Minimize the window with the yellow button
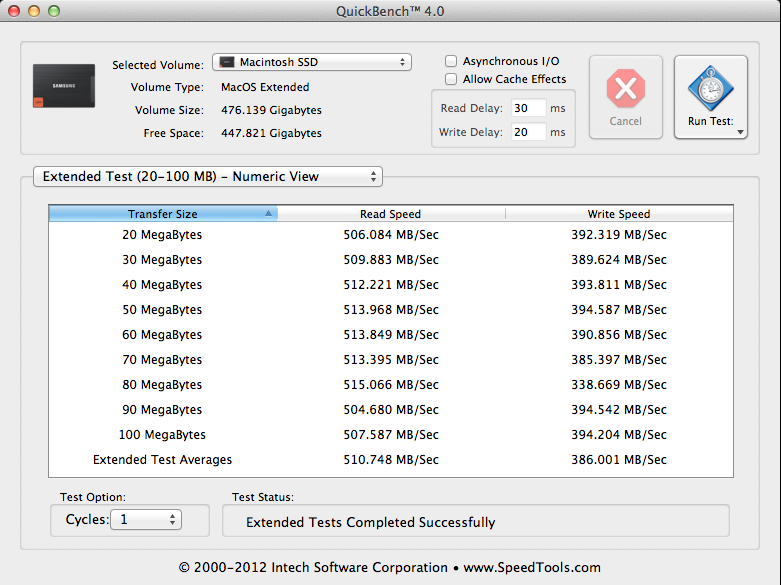Screen dimensions: 781x585 [34, 11]
